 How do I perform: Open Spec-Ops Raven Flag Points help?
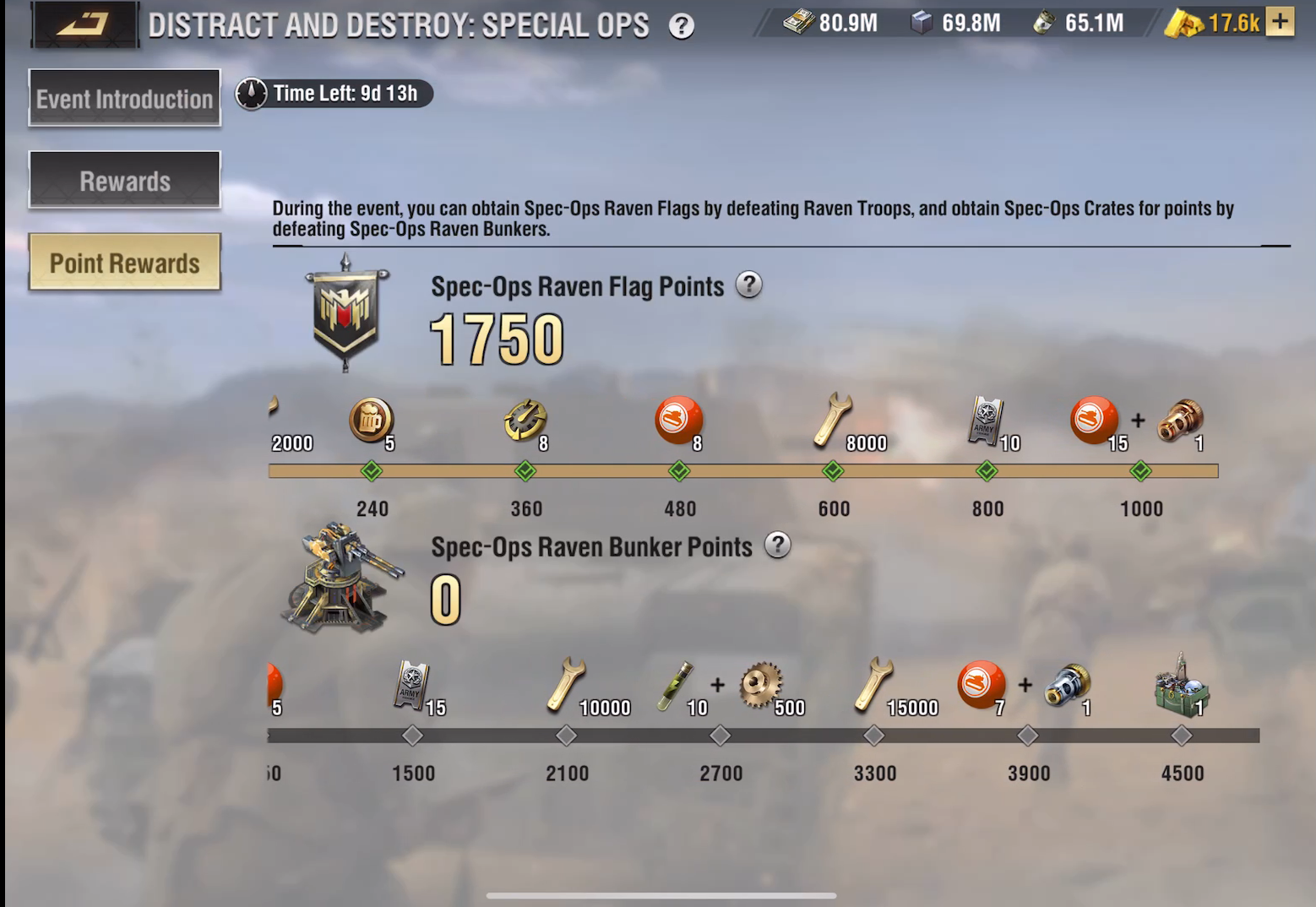click(x=748, y=285)
